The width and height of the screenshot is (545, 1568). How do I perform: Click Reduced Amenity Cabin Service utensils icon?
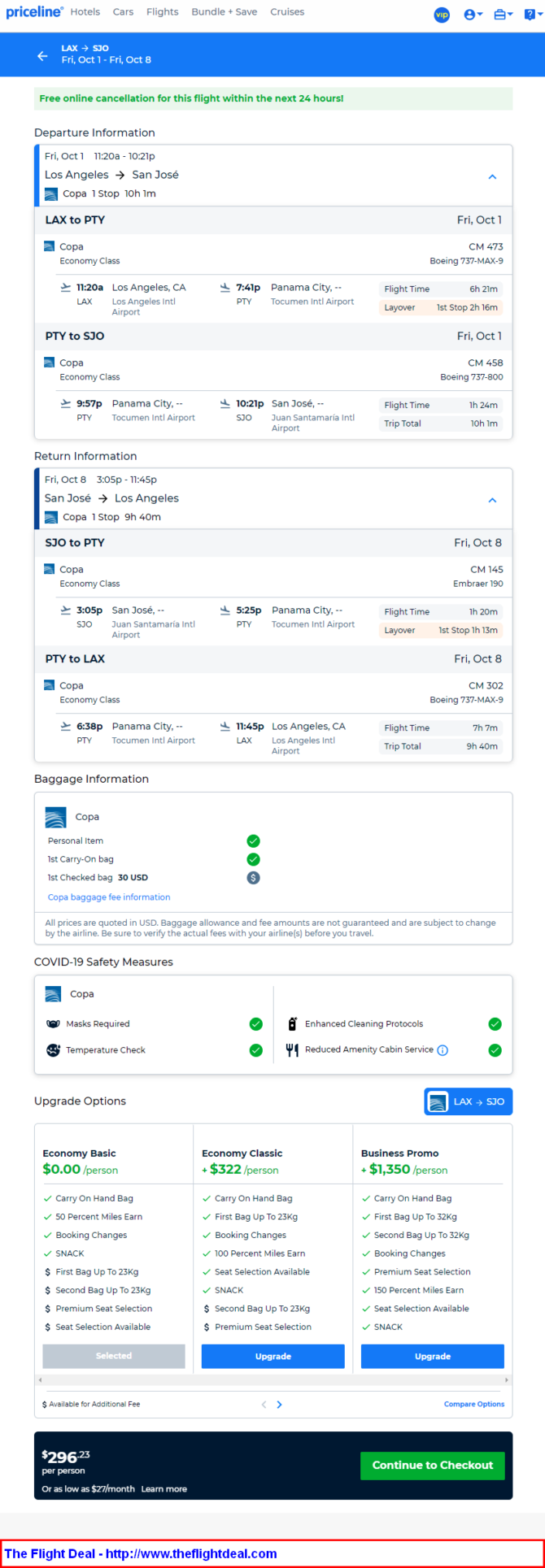click(x=293, y=1050)
